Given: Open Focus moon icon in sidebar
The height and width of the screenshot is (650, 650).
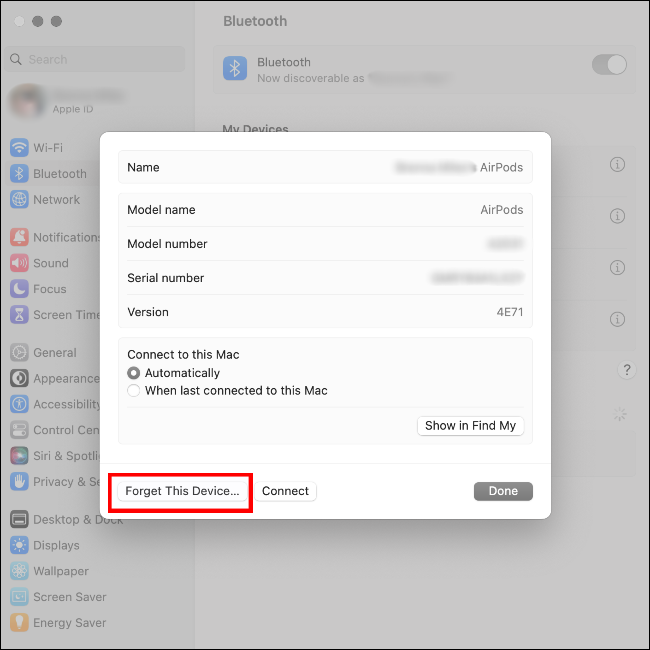Looking at the screenshot, I should click(19, 289).
